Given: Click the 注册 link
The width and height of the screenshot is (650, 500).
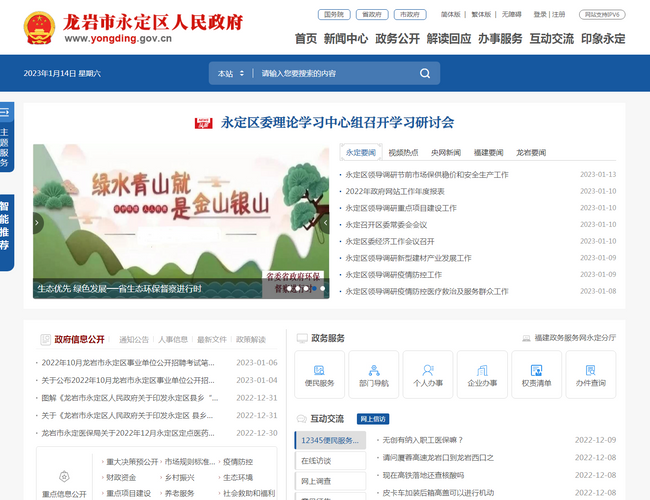Looking at the screenshot, I should (x=558, y=15).
